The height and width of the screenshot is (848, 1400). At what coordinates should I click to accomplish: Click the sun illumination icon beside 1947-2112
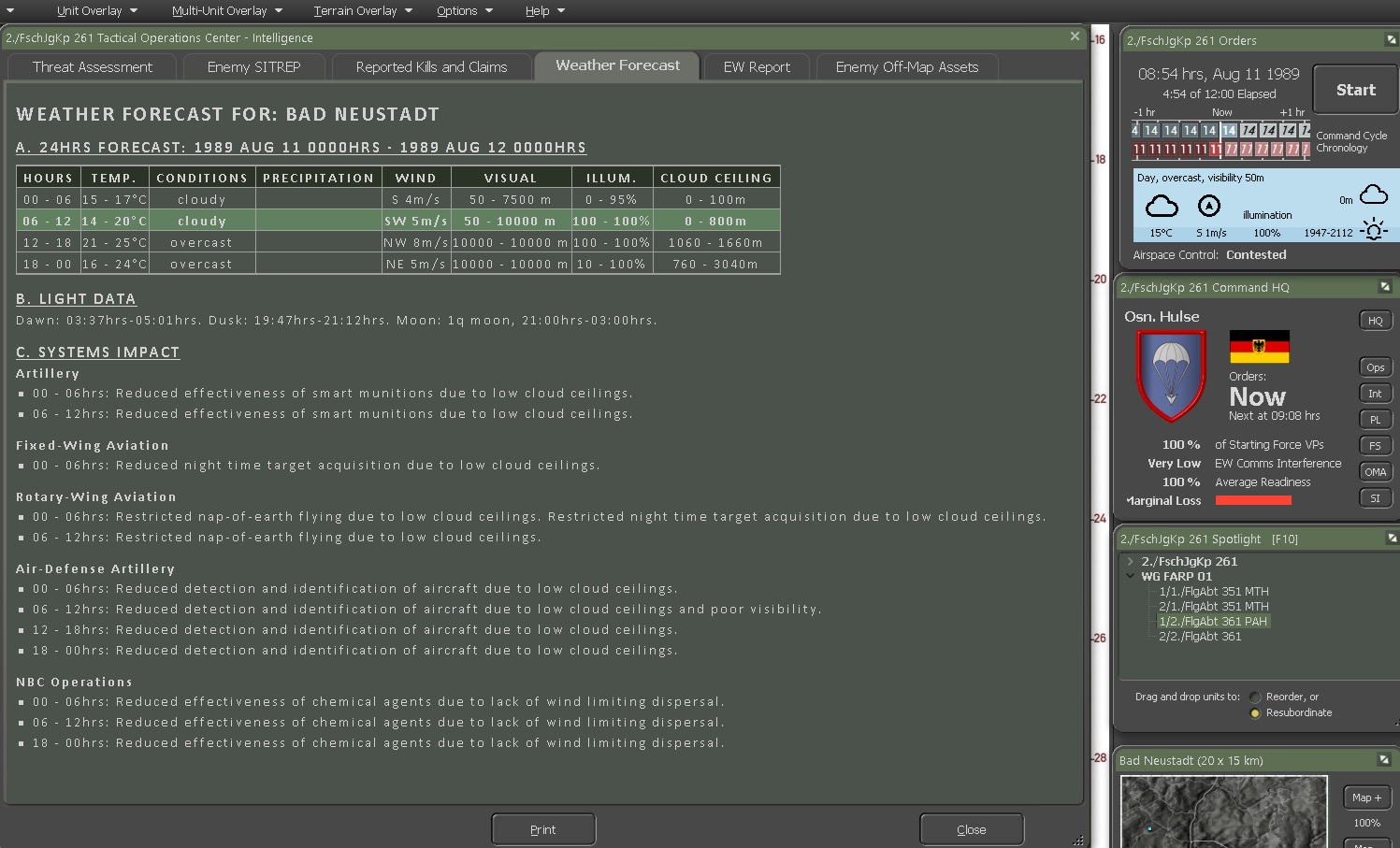(x=1374, y=229)
